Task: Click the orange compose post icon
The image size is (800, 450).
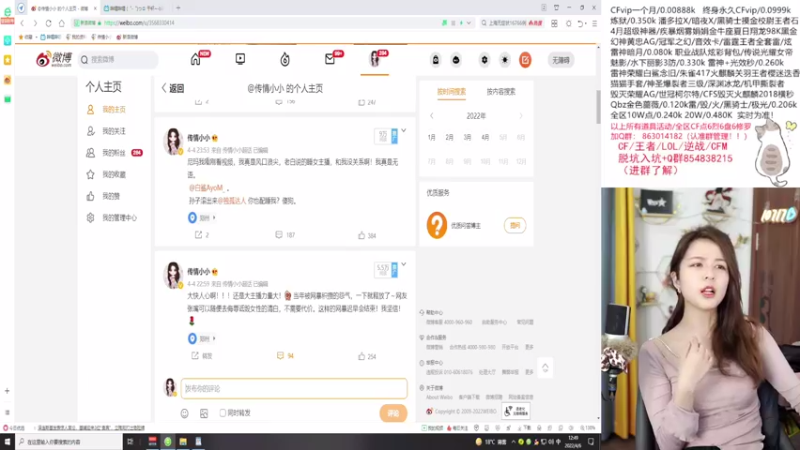Action: [x=525, y=60]
